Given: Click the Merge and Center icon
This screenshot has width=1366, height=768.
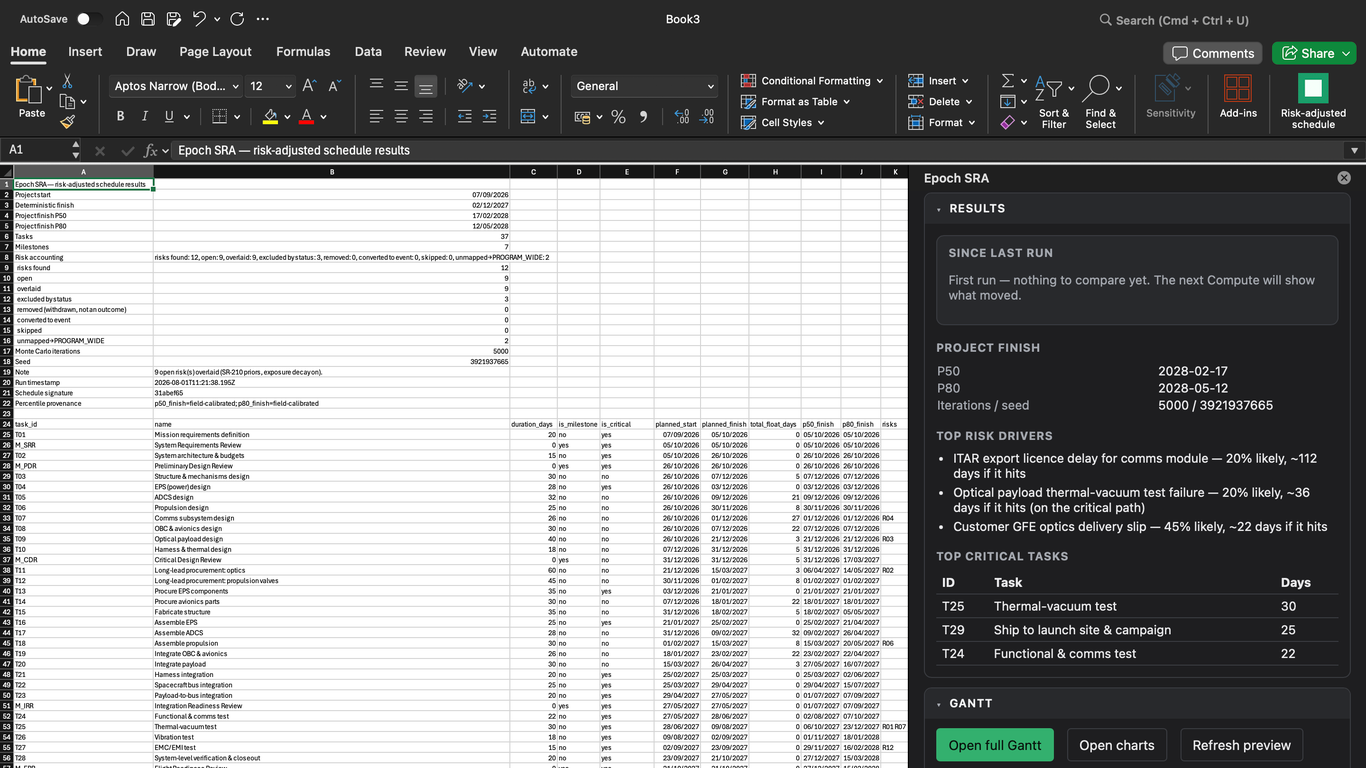Looking at the screenshot, I should (x=529, y=116).
